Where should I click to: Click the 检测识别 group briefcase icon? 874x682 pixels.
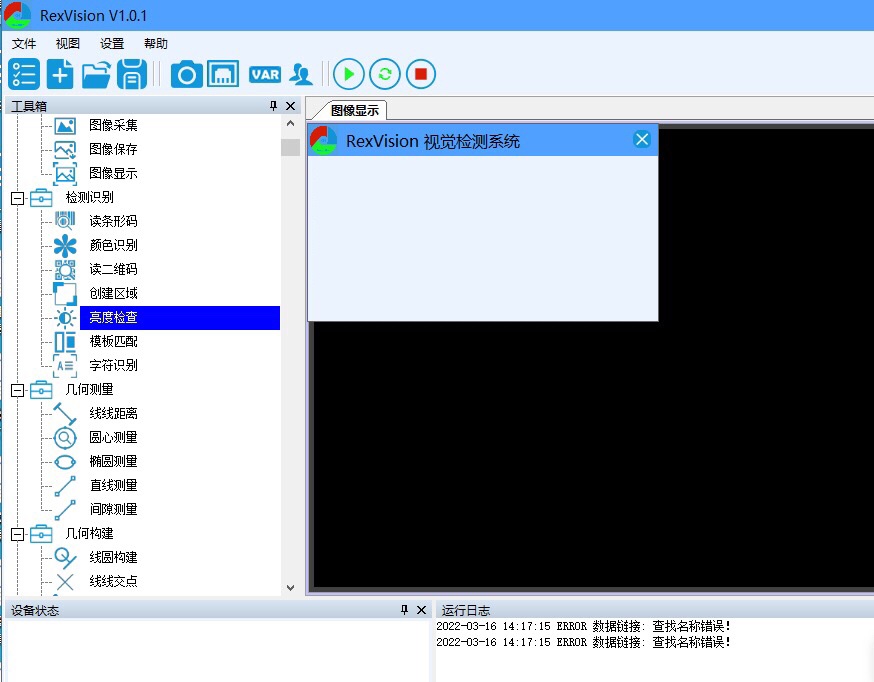[41, 198]
